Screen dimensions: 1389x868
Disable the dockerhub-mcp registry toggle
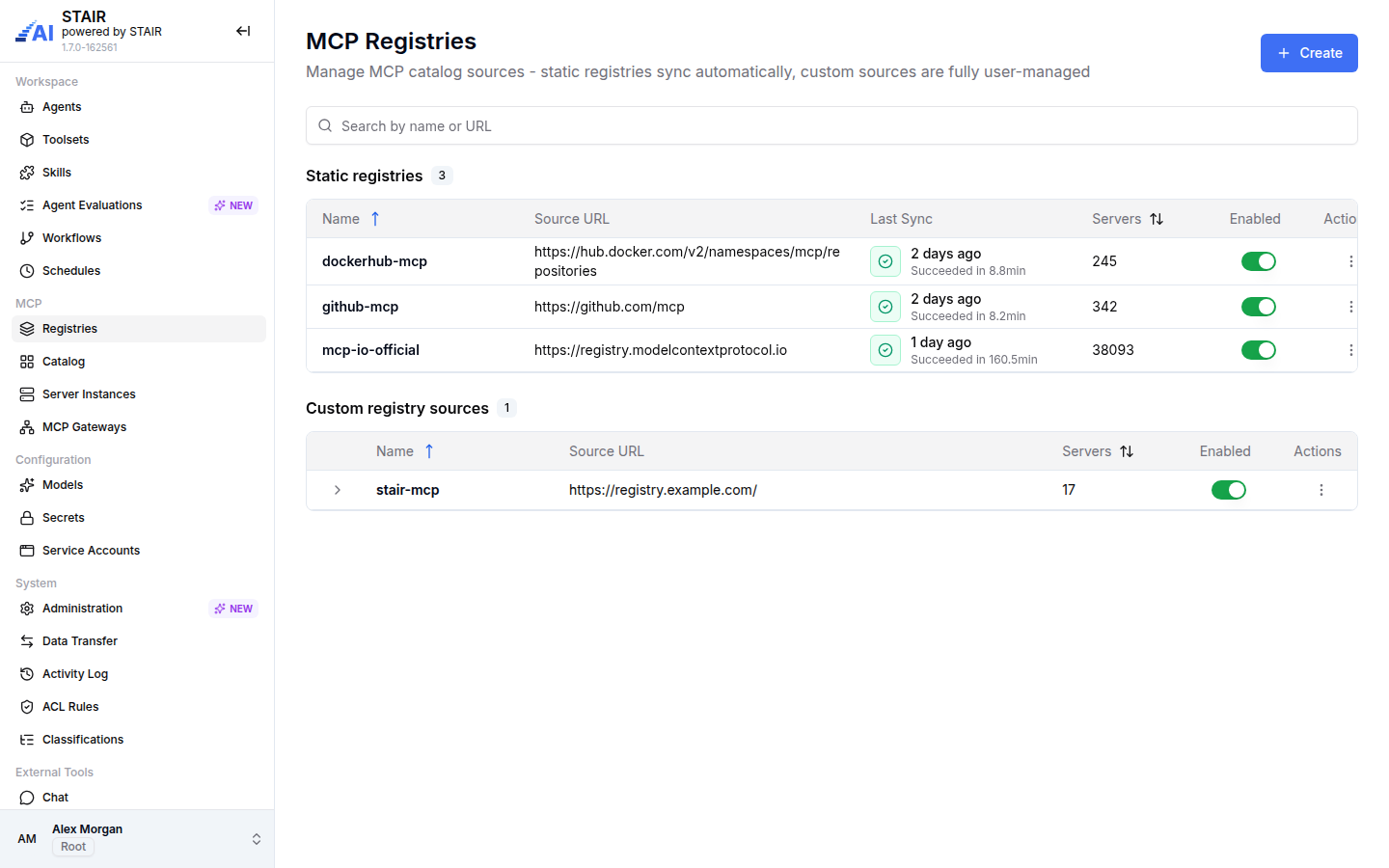1258,261
